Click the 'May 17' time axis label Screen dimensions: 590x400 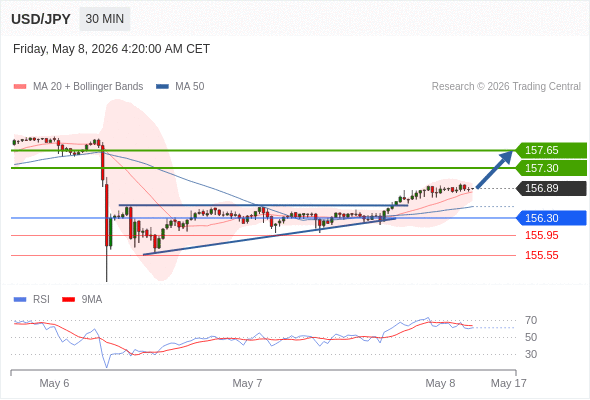(509, 383)
